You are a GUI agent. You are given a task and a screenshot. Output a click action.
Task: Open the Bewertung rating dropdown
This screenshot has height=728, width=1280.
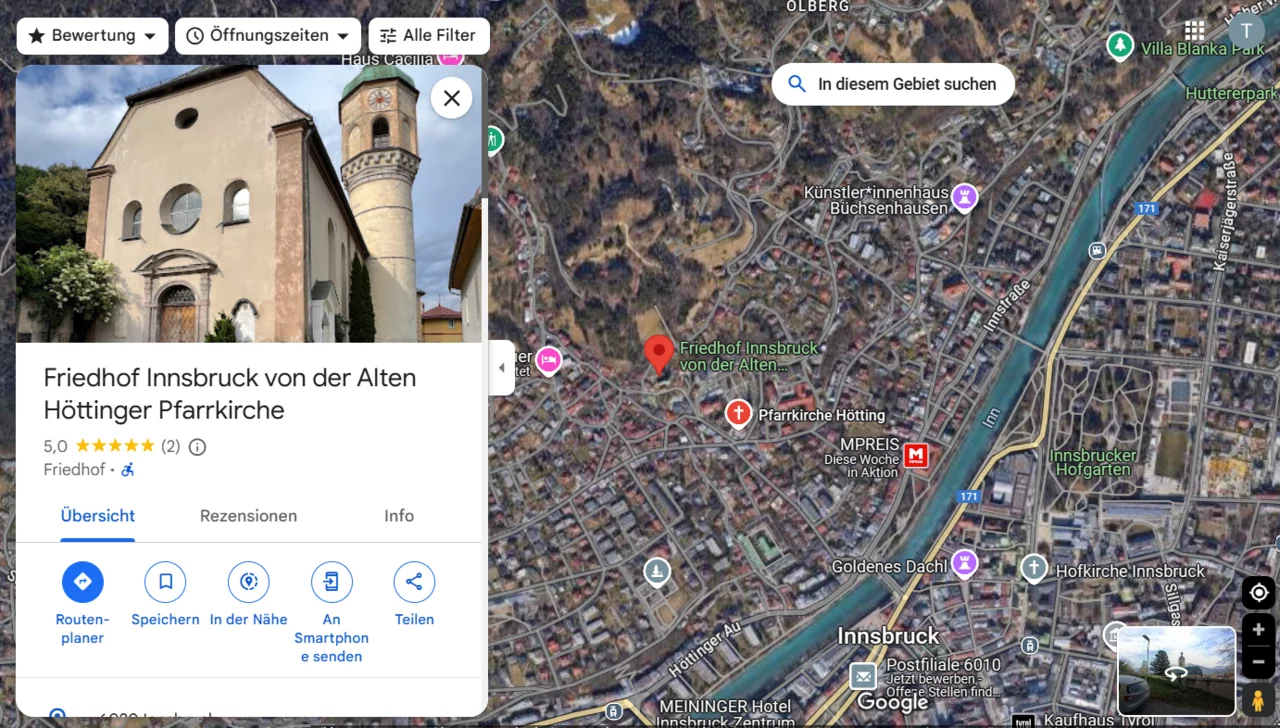point(92,36)
